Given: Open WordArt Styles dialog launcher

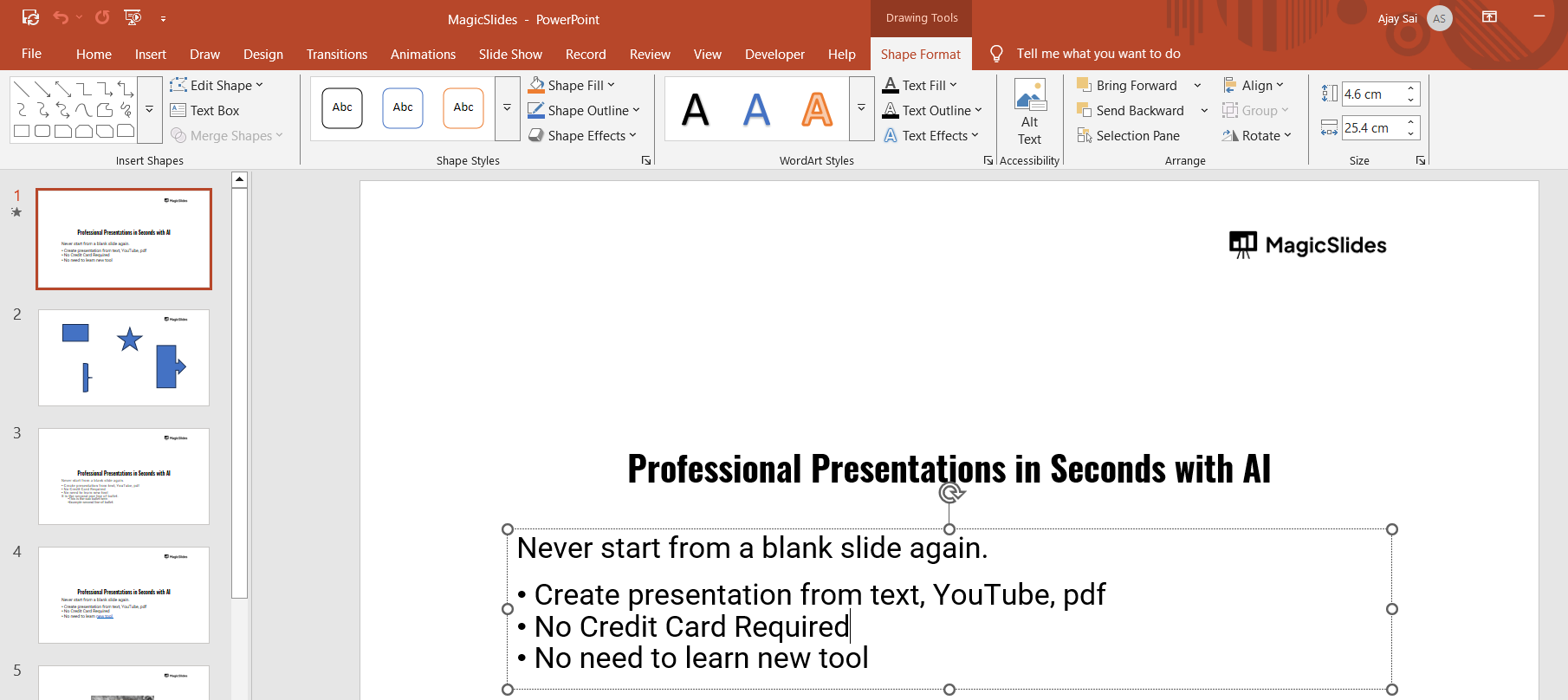Looking at the screenshot, I should [x=988, y=160].
